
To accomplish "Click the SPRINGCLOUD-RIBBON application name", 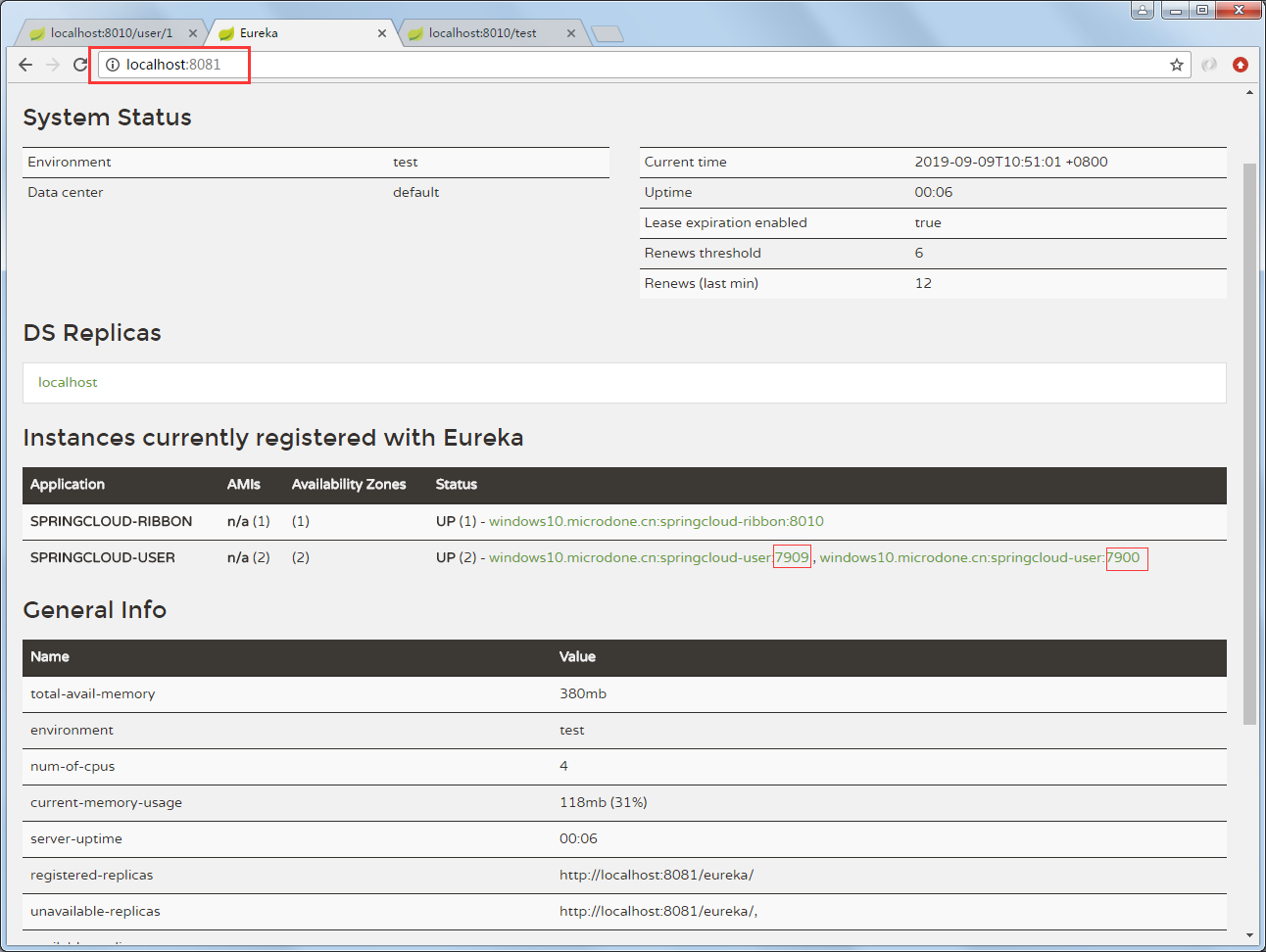I will [111, 522].
